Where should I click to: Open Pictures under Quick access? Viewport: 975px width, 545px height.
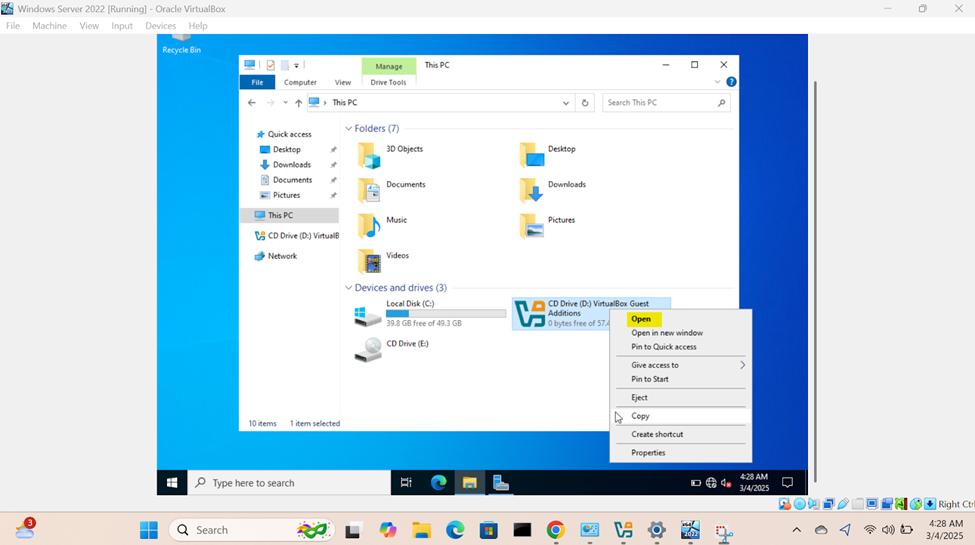(x=286, y=195)
